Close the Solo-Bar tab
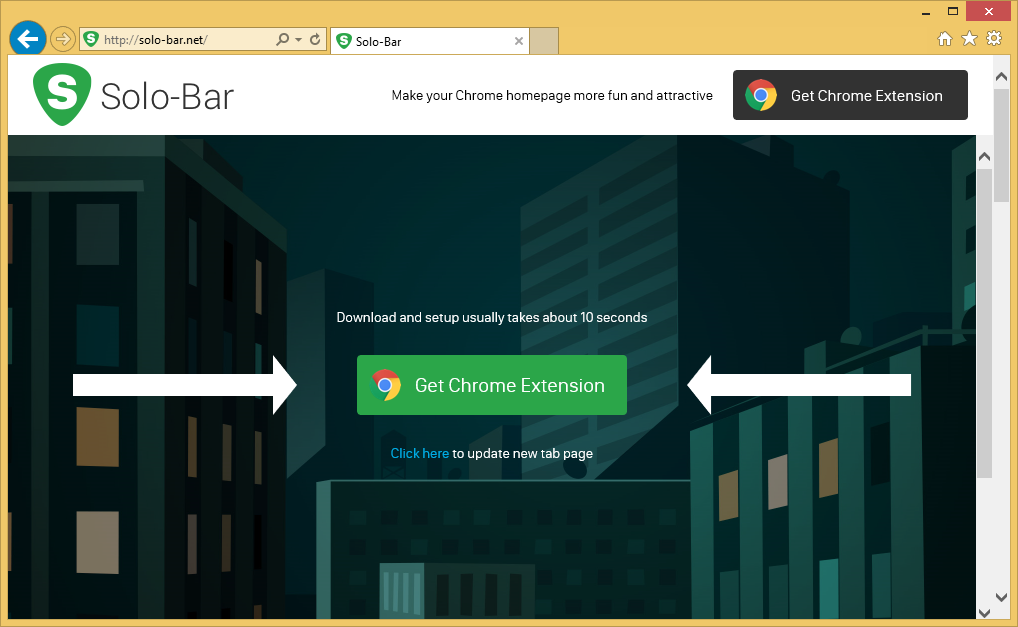Screen dimensions: 1018x627 519,41
